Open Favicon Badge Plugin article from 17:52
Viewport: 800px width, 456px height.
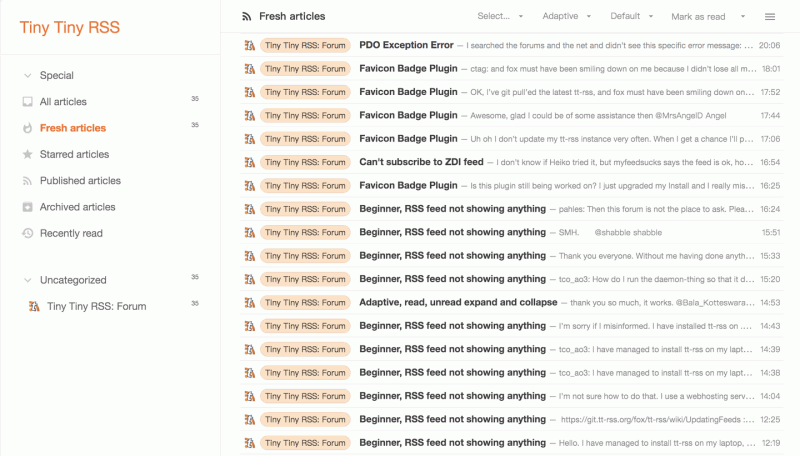[408, 92]
